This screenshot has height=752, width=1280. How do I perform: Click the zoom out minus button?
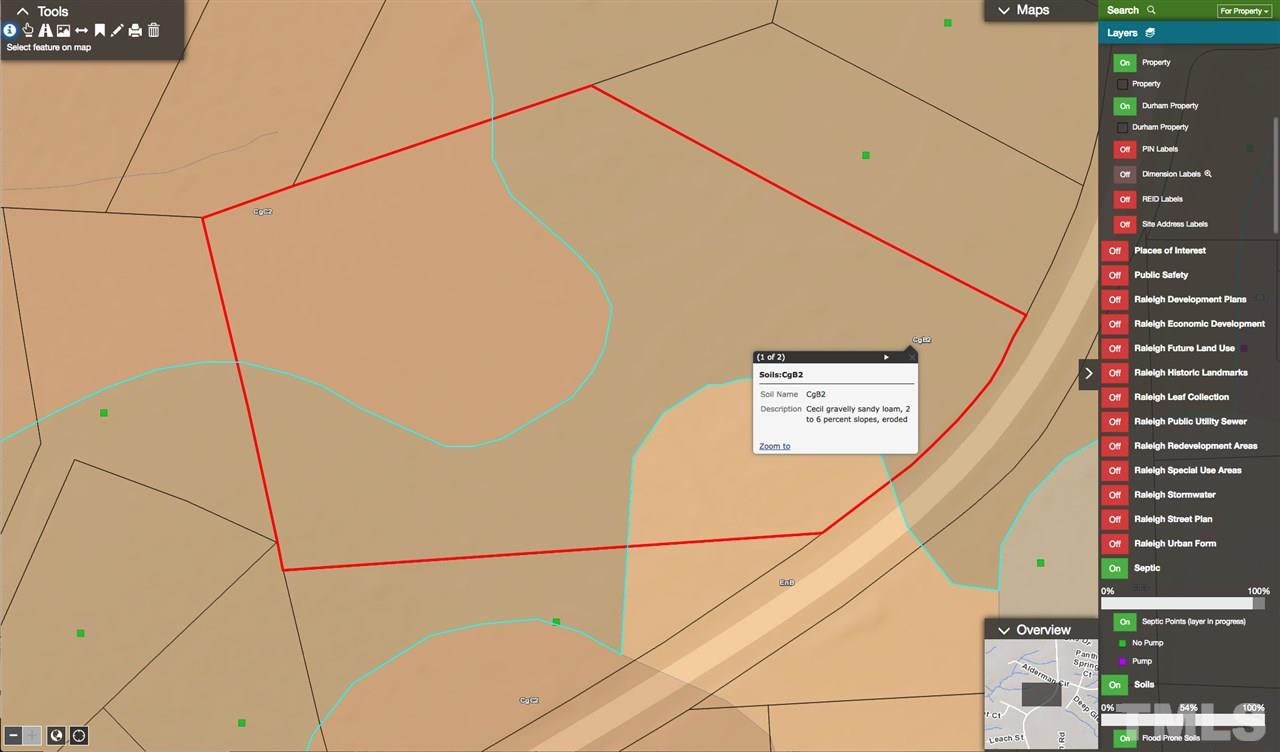pyautogui.click(x=14, y=736)
